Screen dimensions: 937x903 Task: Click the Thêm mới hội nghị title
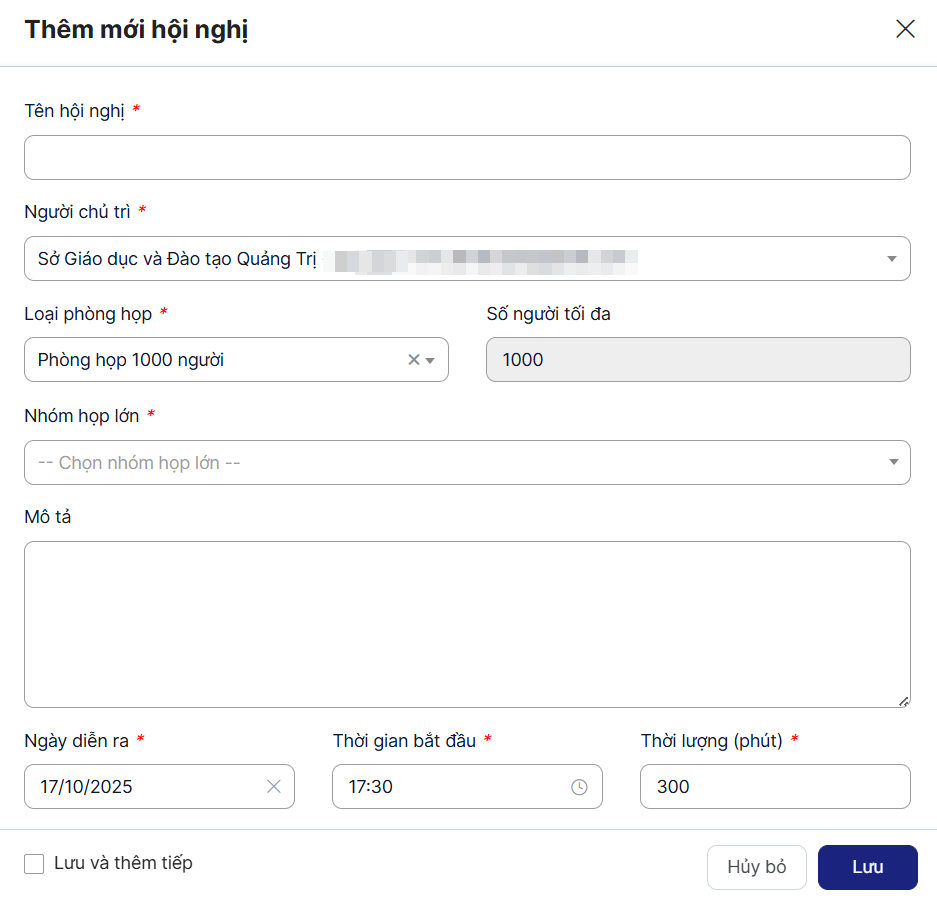pyautogui.click(x=137, y=30)
